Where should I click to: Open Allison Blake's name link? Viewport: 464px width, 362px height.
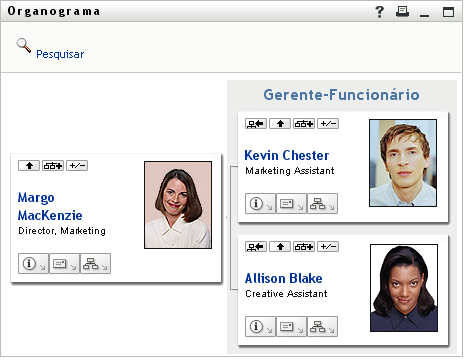(x=284, y=279)
